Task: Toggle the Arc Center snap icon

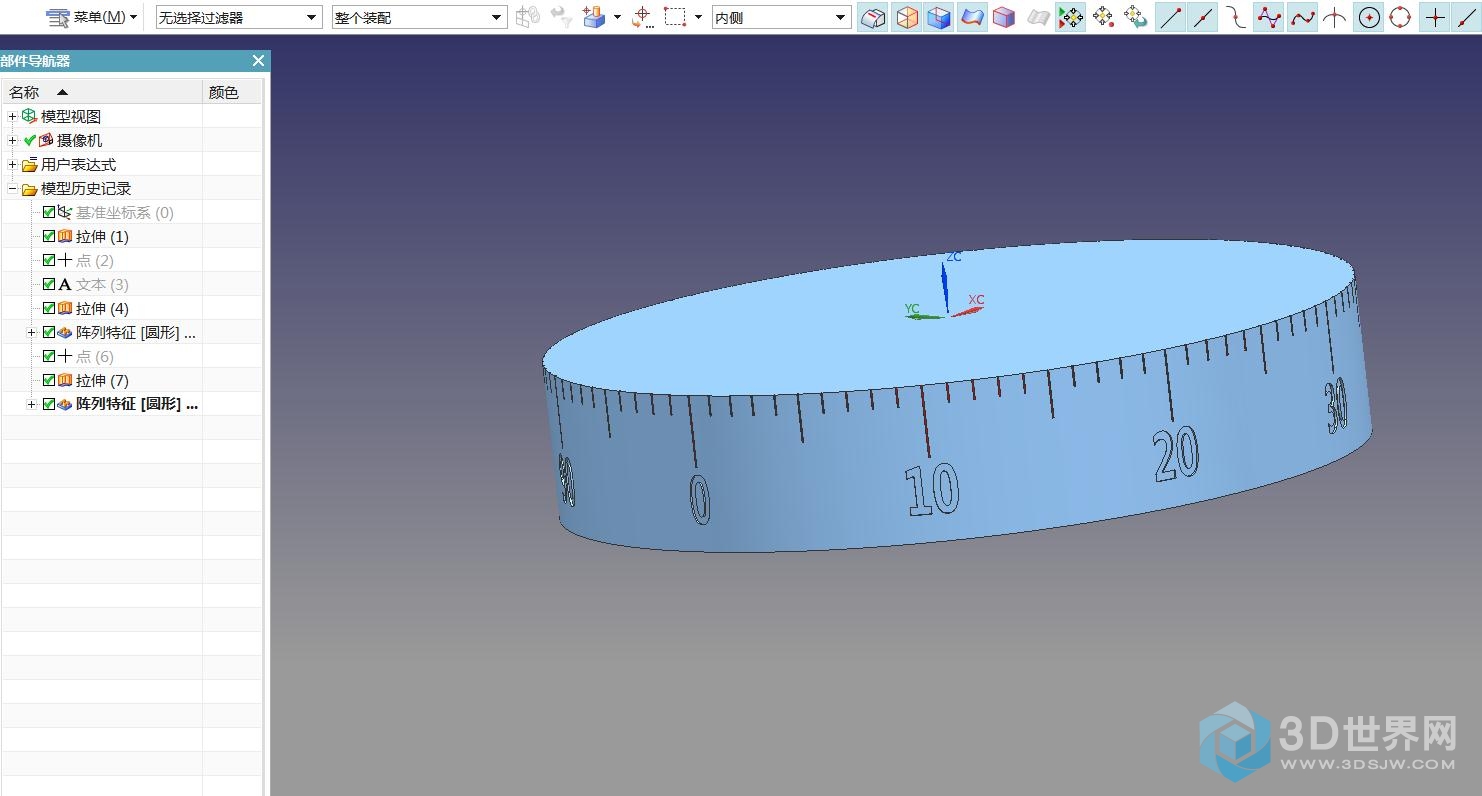Action: pyautogui.click(x=1369, y=17)
